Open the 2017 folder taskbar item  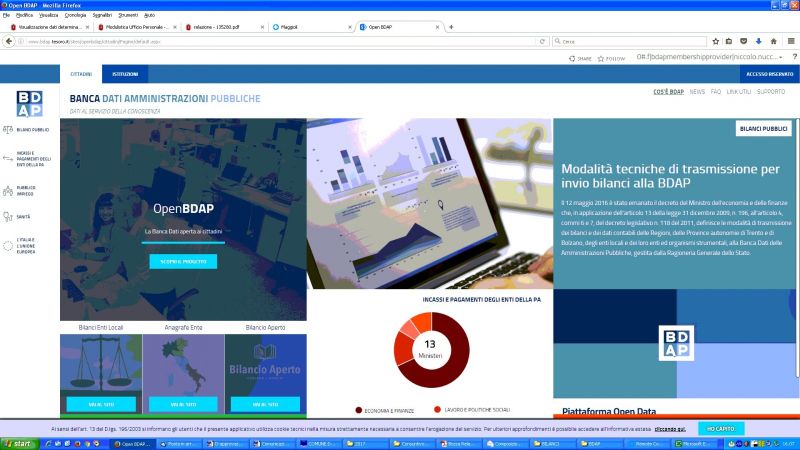click(364, 444)
